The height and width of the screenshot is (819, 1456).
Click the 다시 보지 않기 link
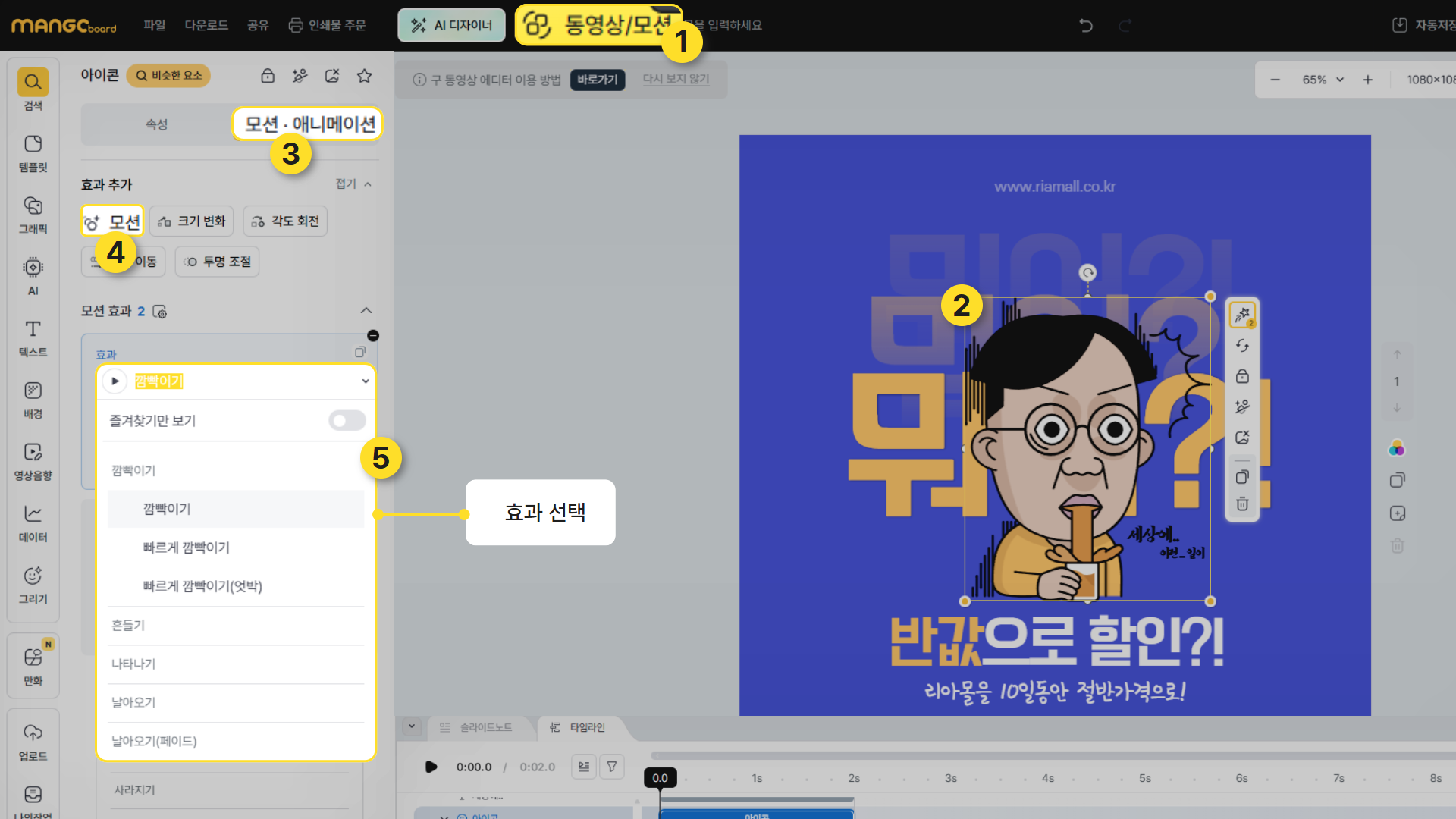tap(676, 79)
